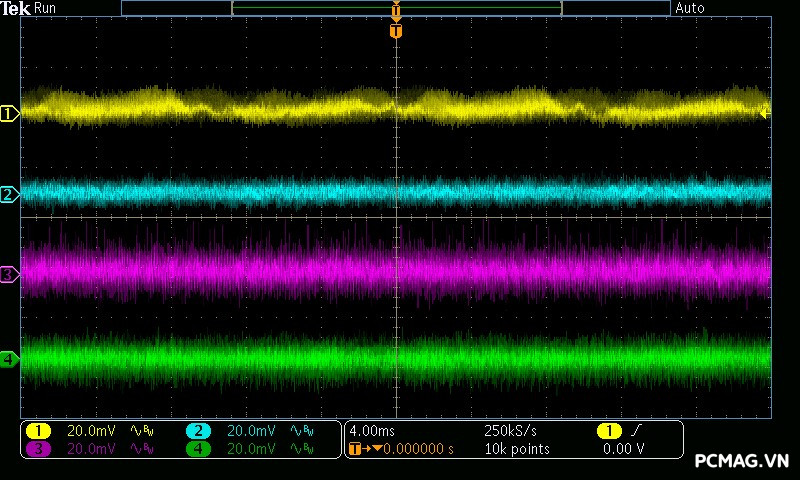Click the 0.00 V trigger level readout
Screen dimensions: 800x480
pos(623,449)
